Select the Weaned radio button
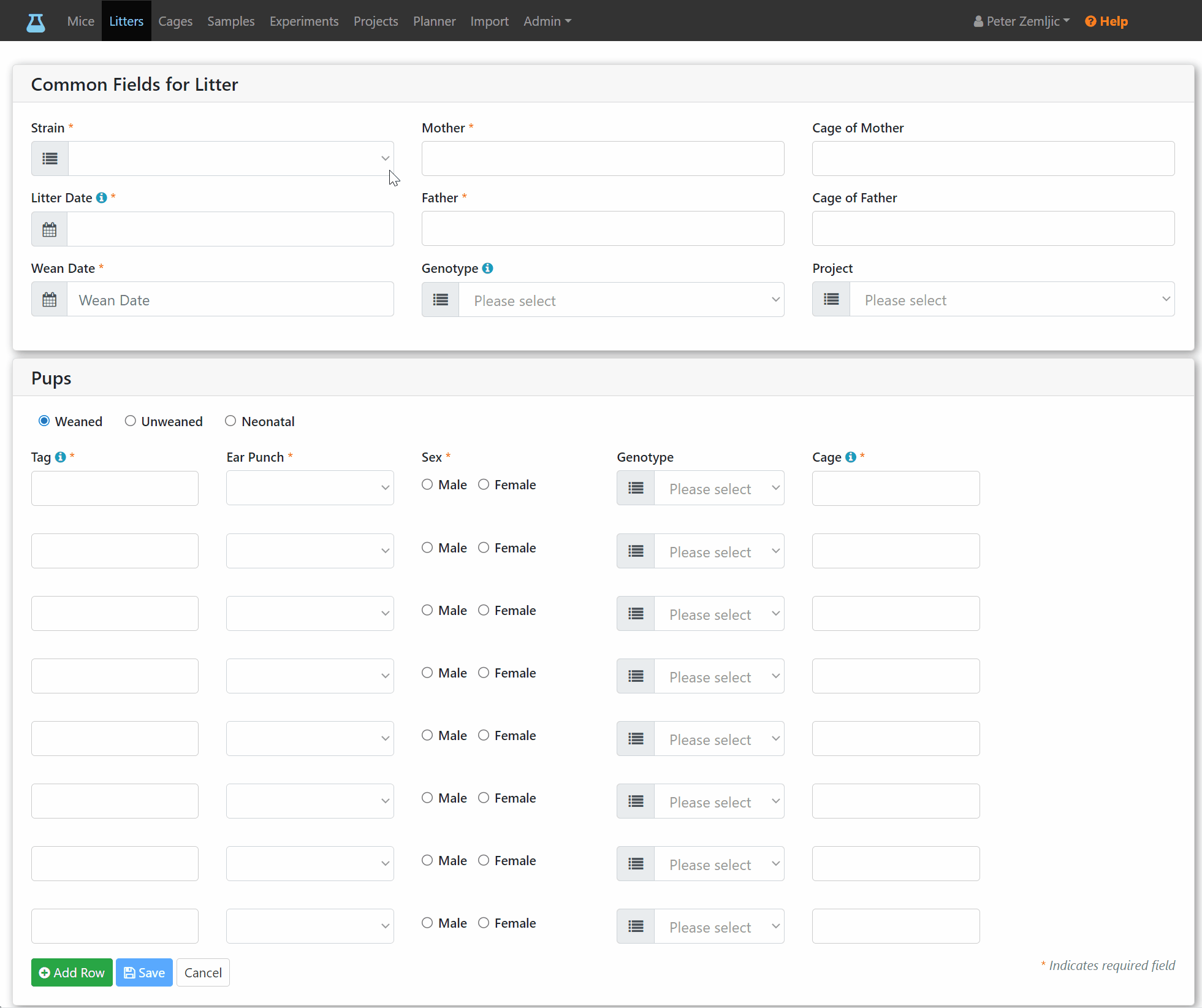Image resolution: width=1202 pixels, height=1008 pixels. pos(44,421)
